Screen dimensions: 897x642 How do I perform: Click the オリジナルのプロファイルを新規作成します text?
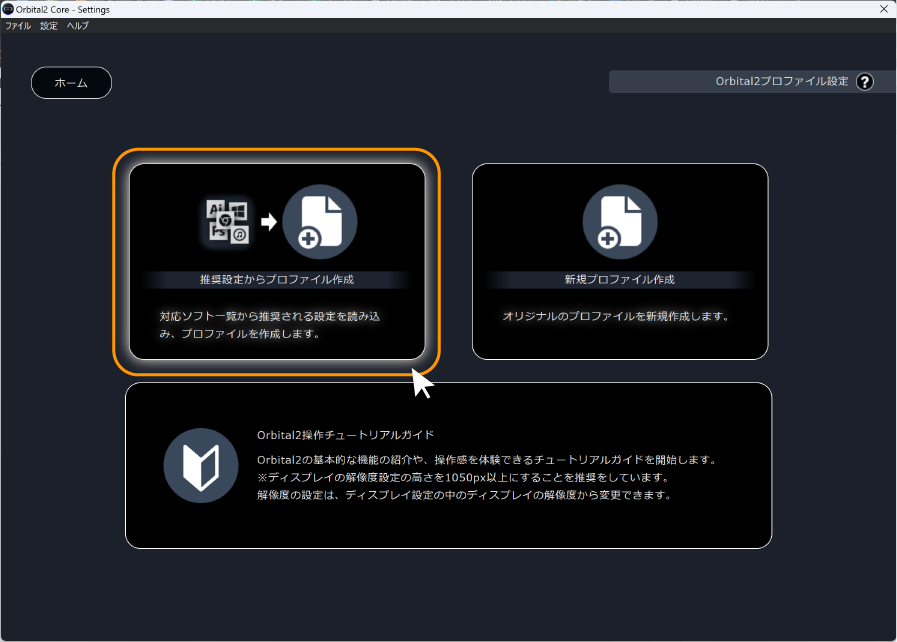(616, 316)
